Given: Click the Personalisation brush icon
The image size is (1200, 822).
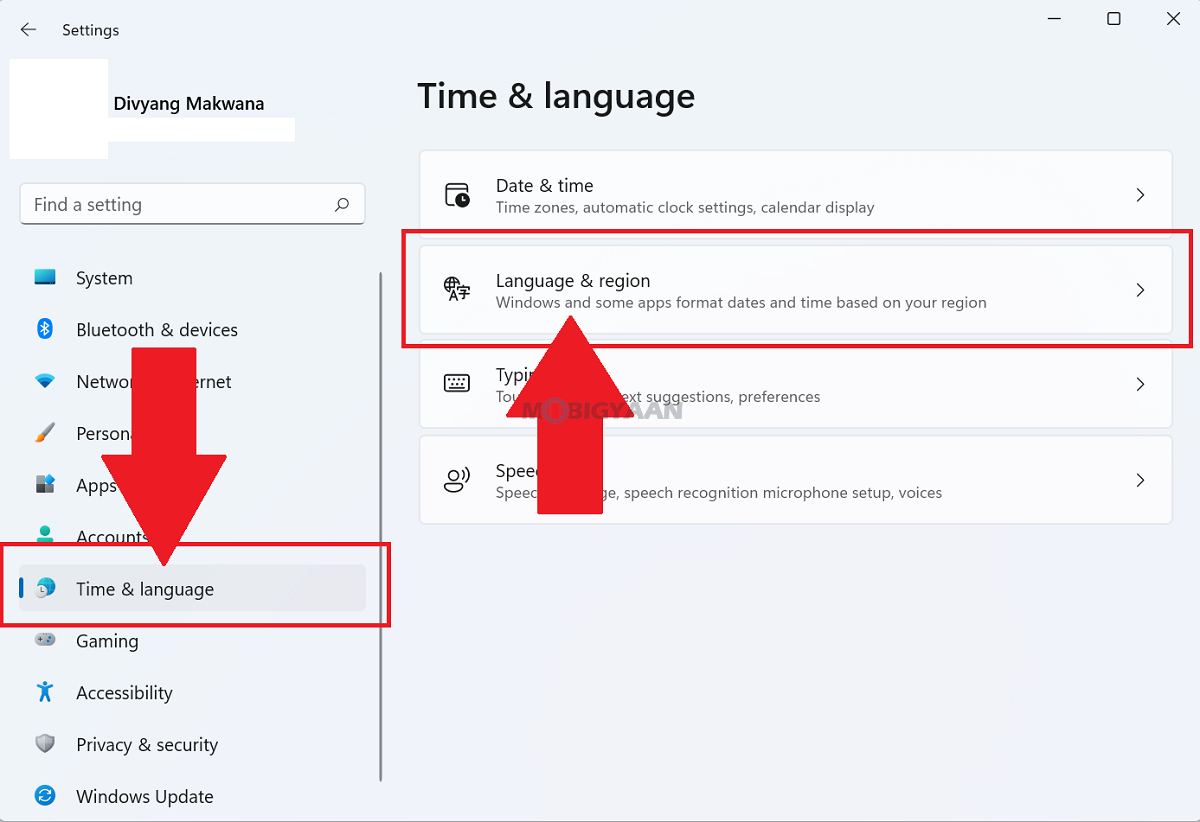Looking at the screenshot, I should tap(45, 433).
